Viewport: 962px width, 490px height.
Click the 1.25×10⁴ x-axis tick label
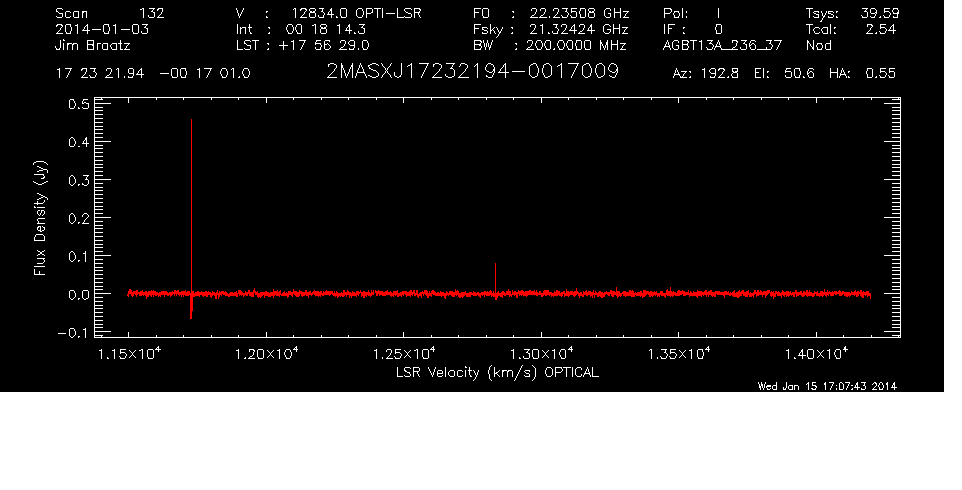[404, 354]
